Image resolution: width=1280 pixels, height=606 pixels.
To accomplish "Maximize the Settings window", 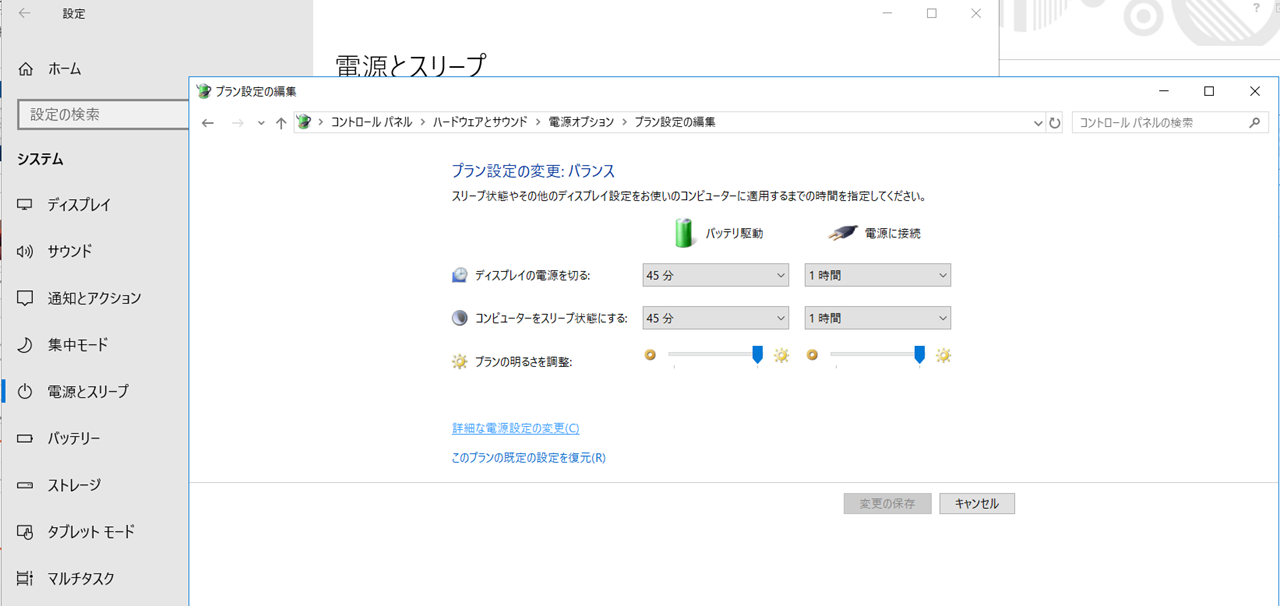I will [x=931, y=14].
